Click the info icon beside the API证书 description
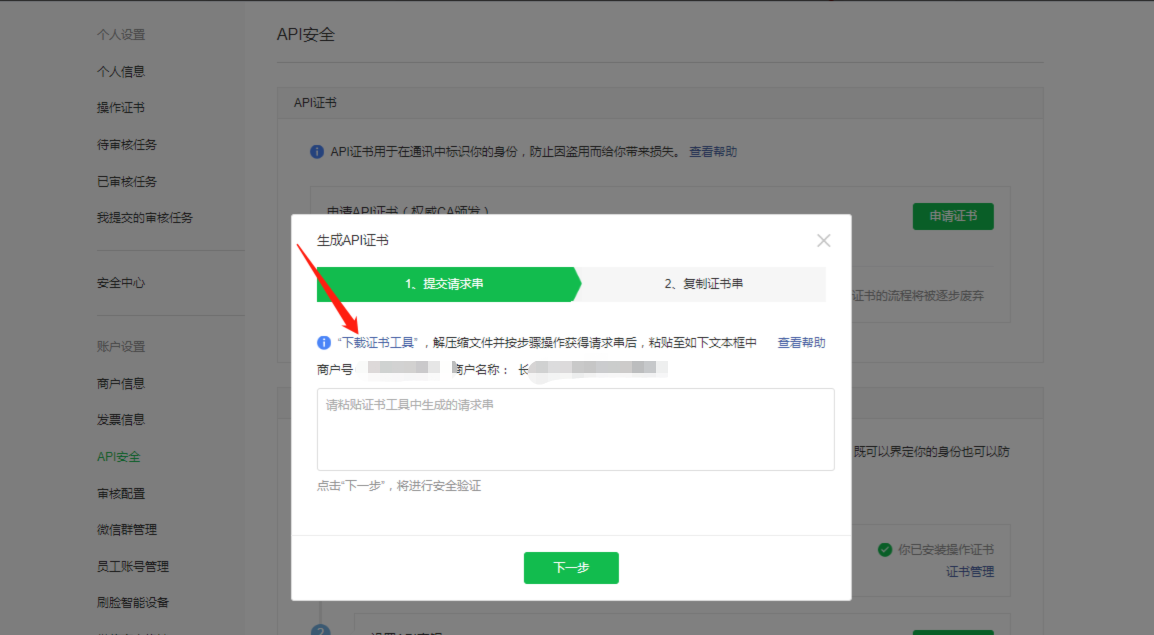 316,151
